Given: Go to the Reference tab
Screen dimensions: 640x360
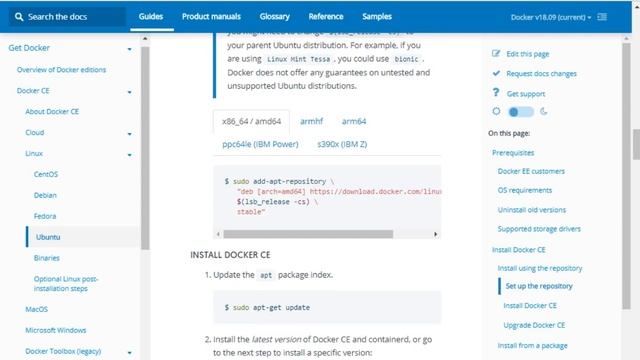Looking at the screenshot, I should pos(326,17).
